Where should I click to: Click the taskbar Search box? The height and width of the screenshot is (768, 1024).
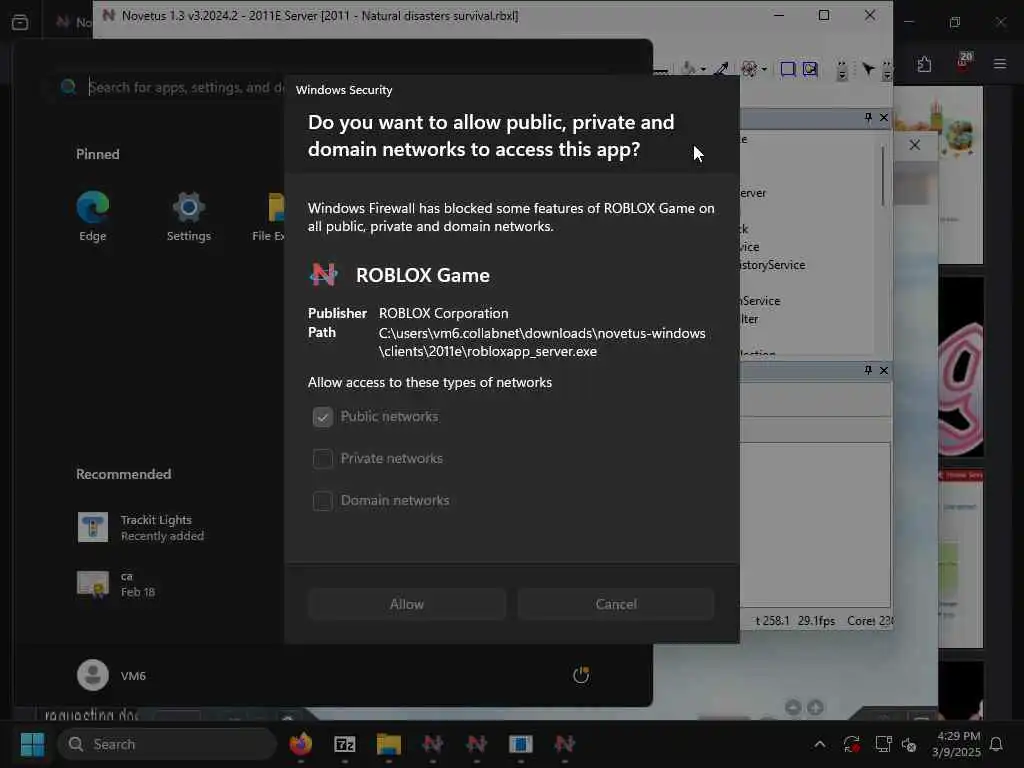(167, 744)
